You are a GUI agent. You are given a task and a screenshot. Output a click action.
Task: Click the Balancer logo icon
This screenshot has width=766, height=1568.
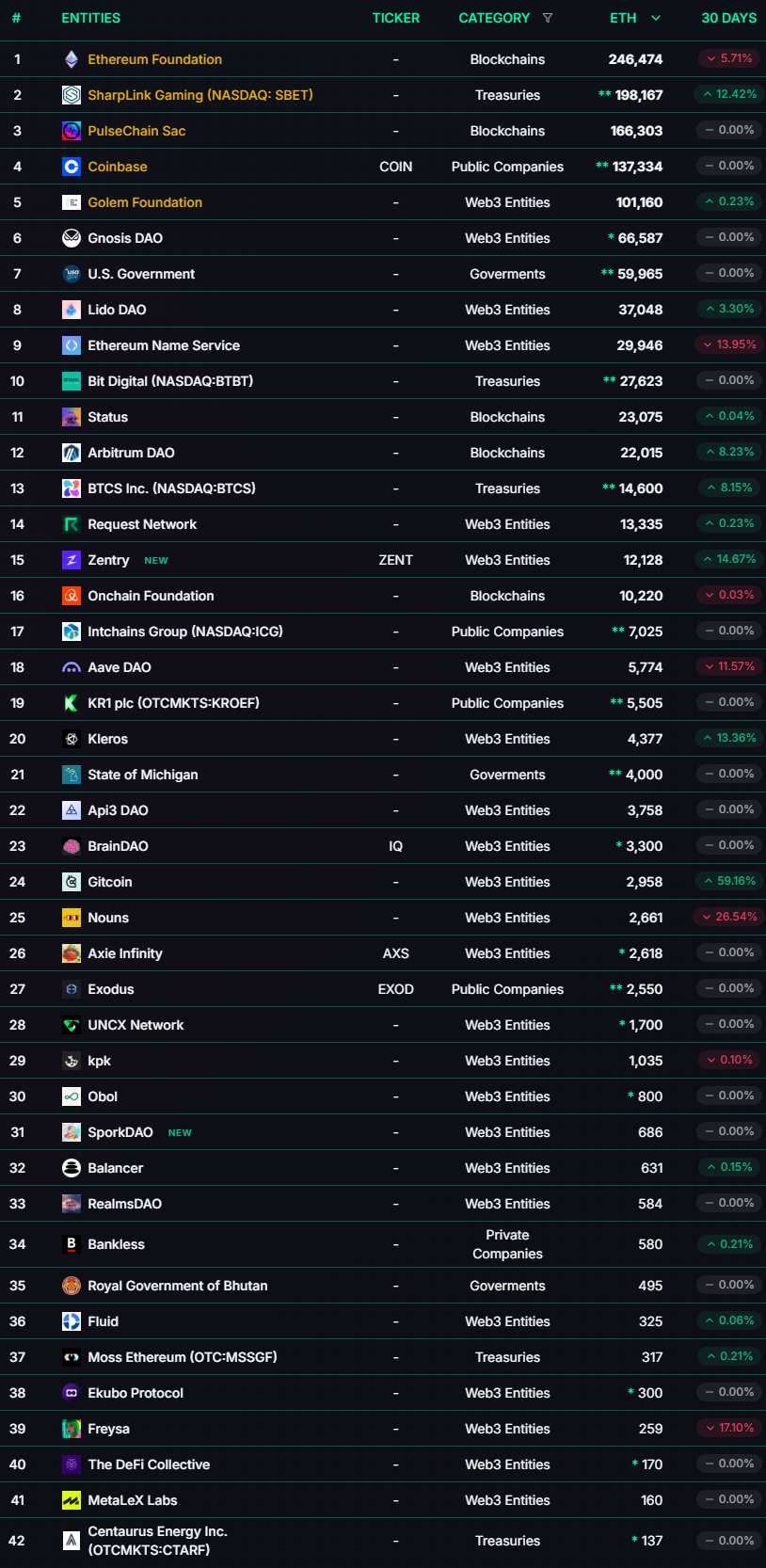[x=72, y=1168]
